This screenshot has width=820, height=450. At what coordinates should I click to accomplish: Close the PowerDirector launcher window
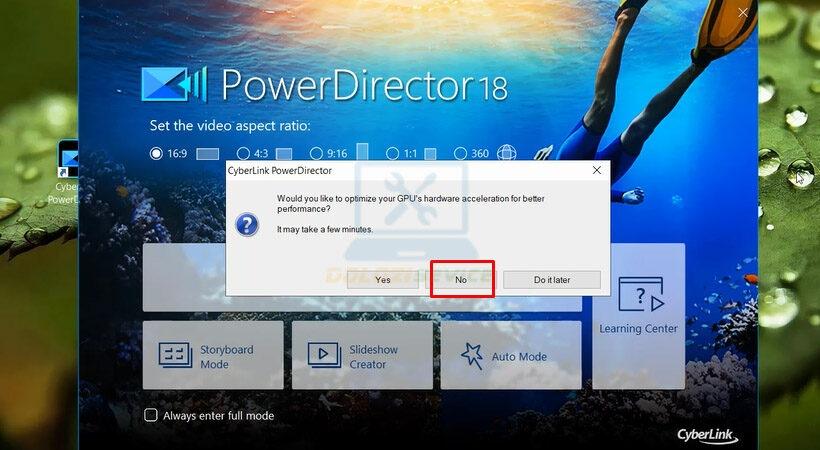click(x=743, y=13)
